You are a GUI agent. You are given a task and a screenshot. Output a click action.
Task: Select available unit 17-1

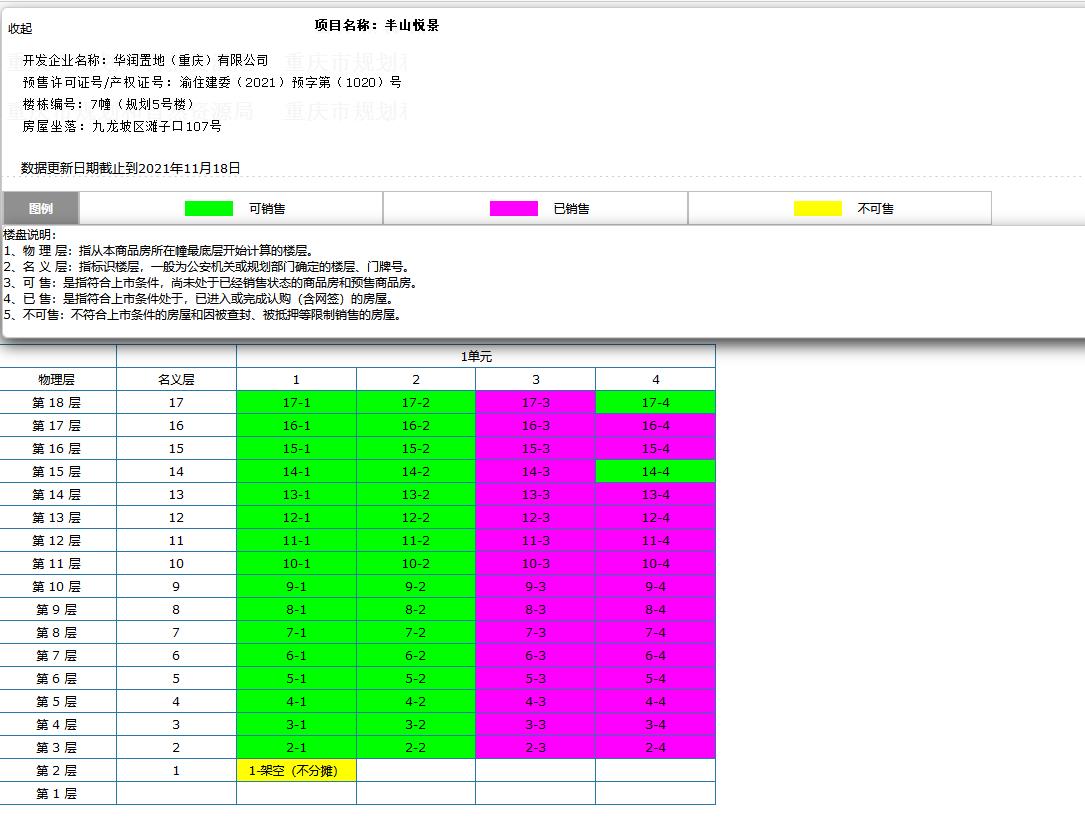coord(295,402)
